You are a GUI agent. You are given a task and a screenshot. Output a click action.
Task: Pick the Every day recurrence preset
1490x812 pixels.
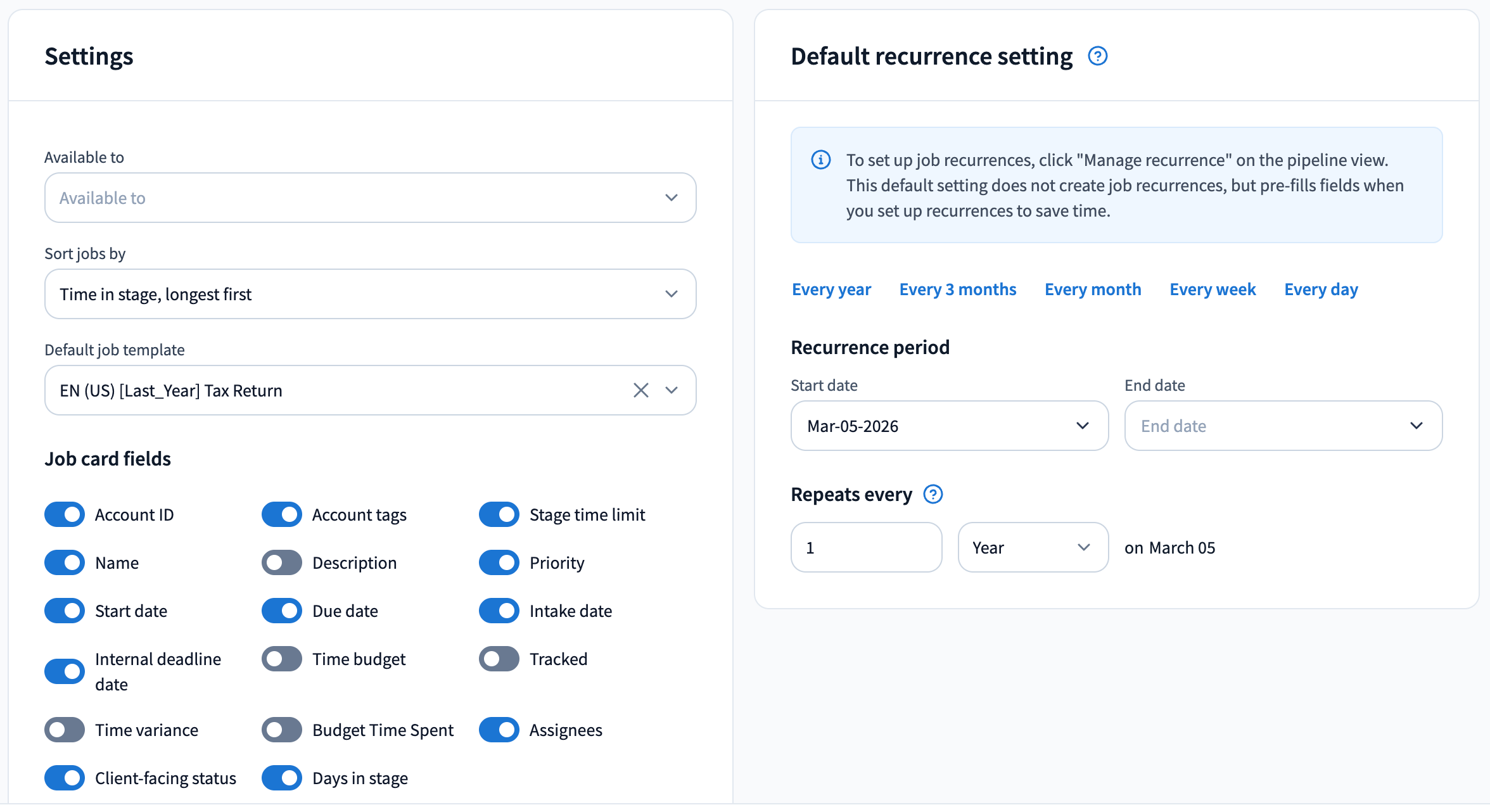point(1321,289)
